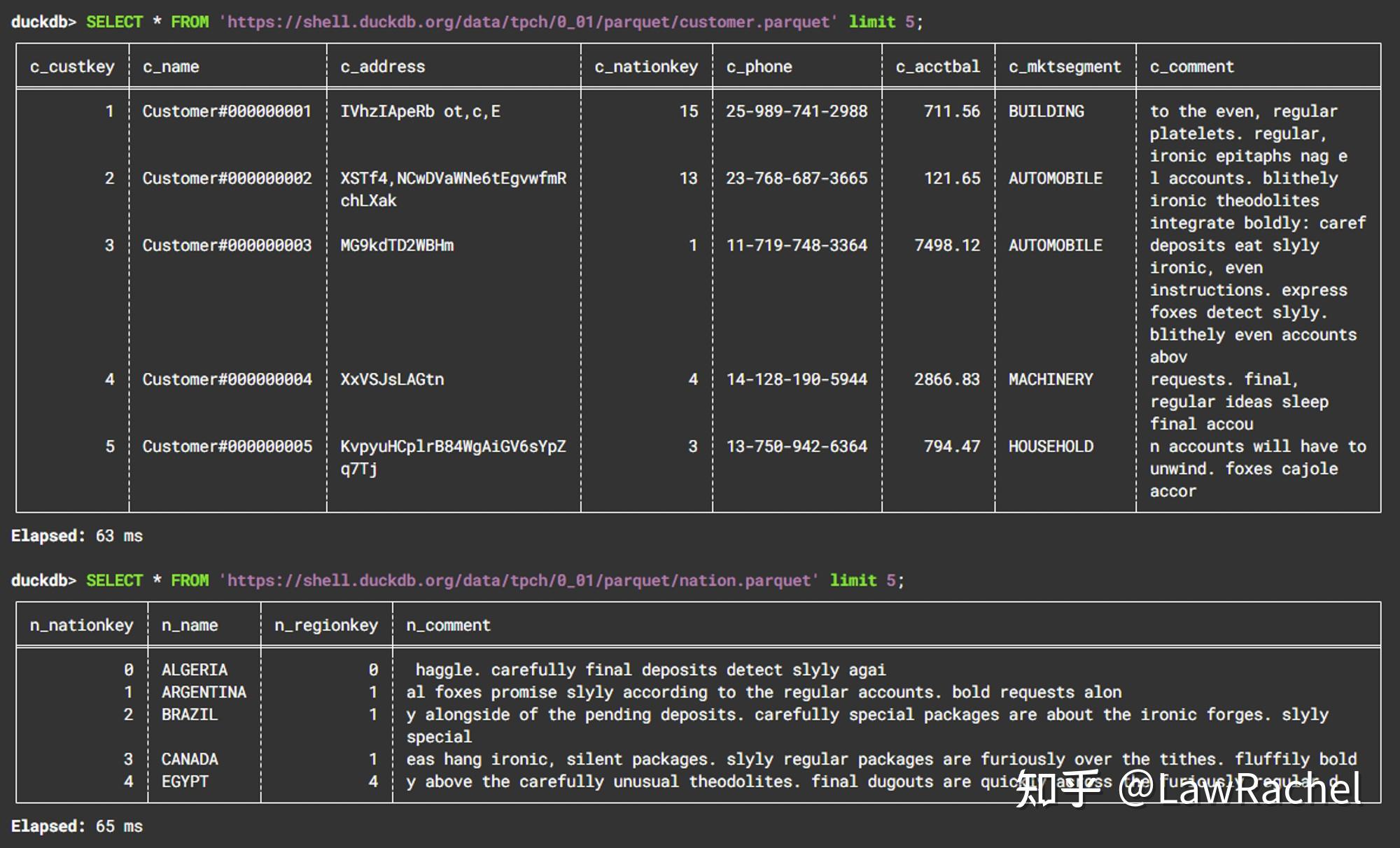Click the Customer#000000003 name cell
This screenshot has width=1400, height=848.
(227, 246)
